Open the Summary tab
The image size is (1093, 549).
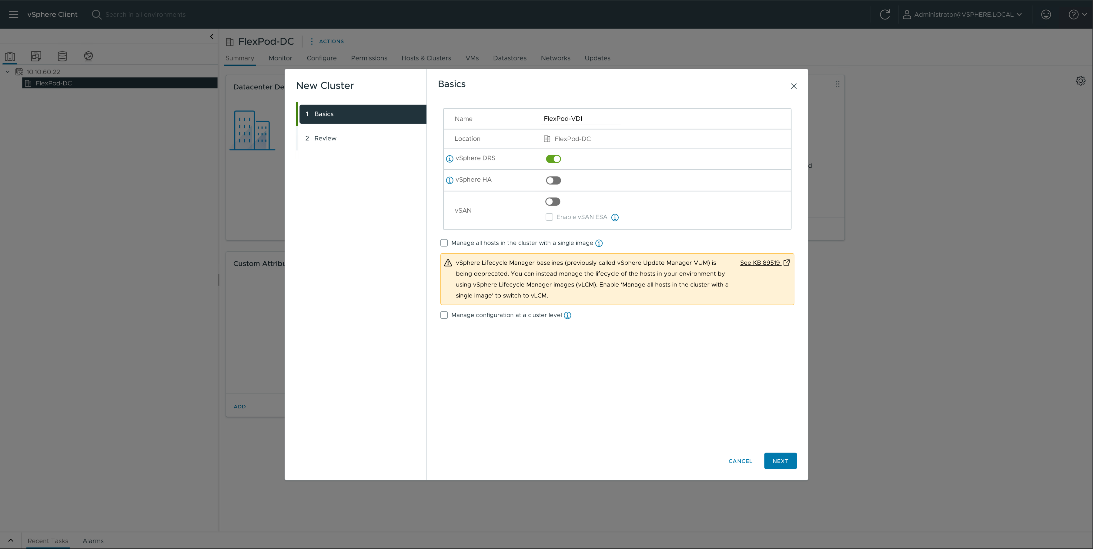240,58
